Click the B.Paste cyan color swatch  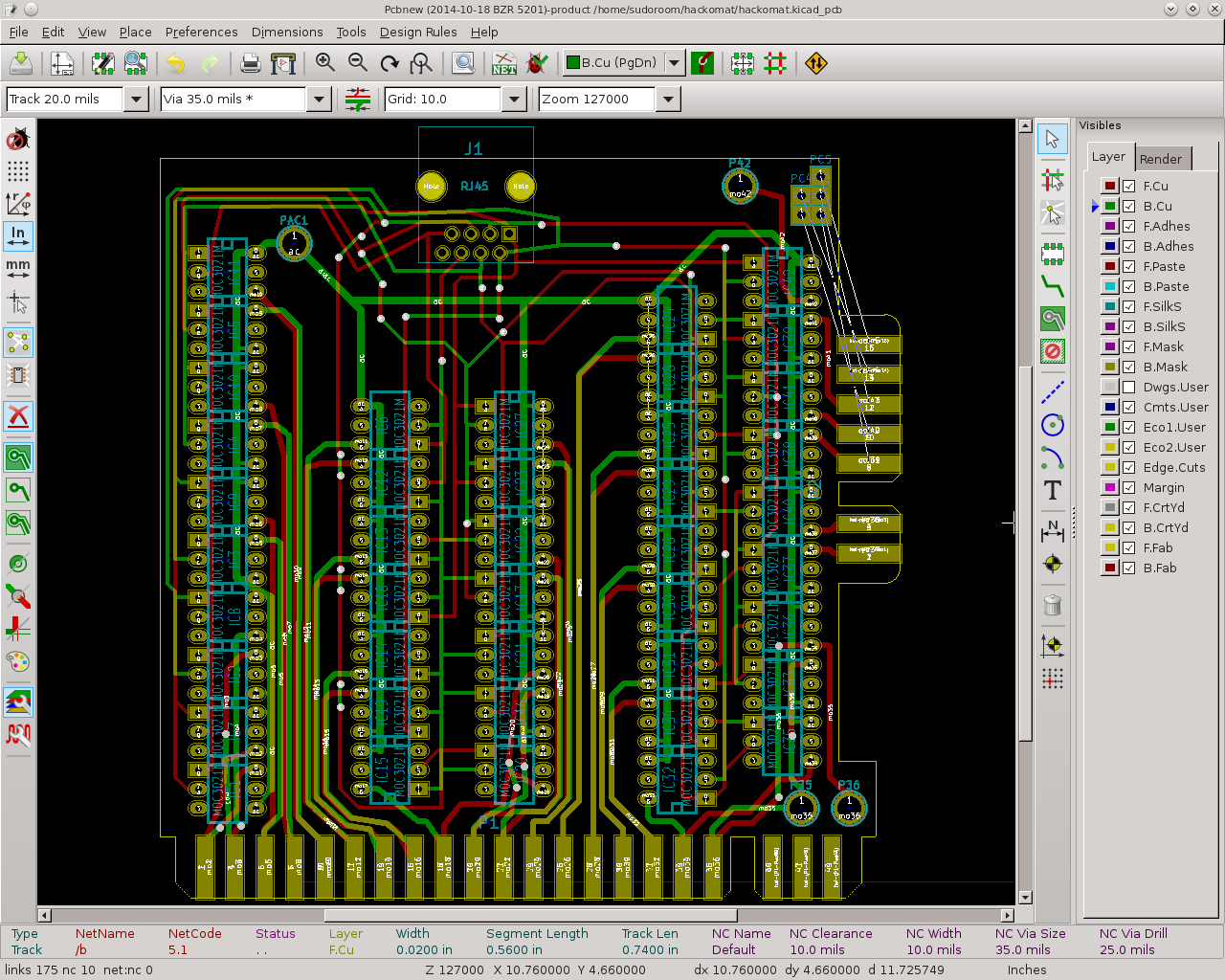point(1109,286)
